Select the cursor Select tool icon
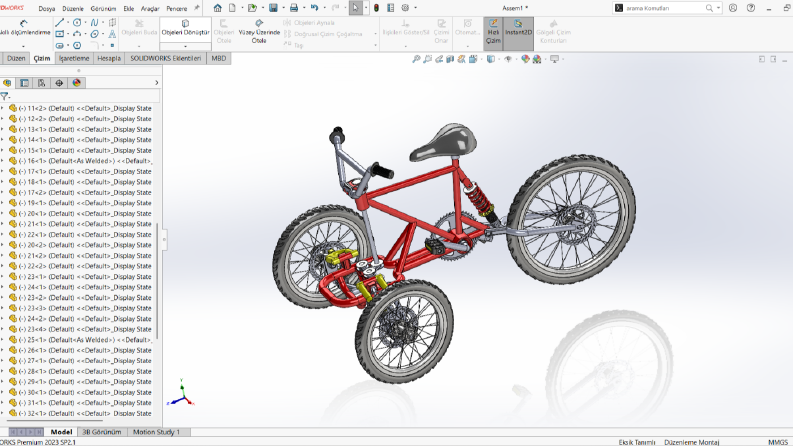The image size is (793, 446). (x=356, y=8)
